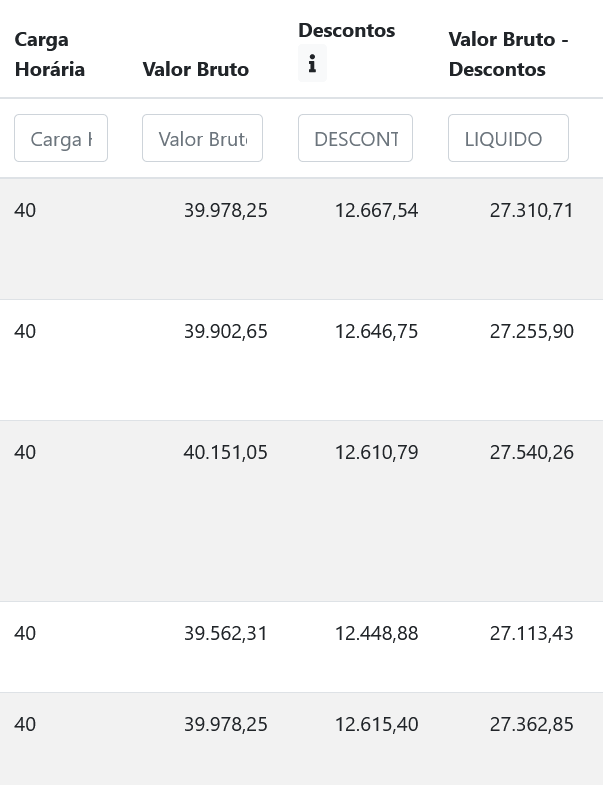Focus the Carga Horária filter input
603x785 pixels.
[x=61, y=139]
